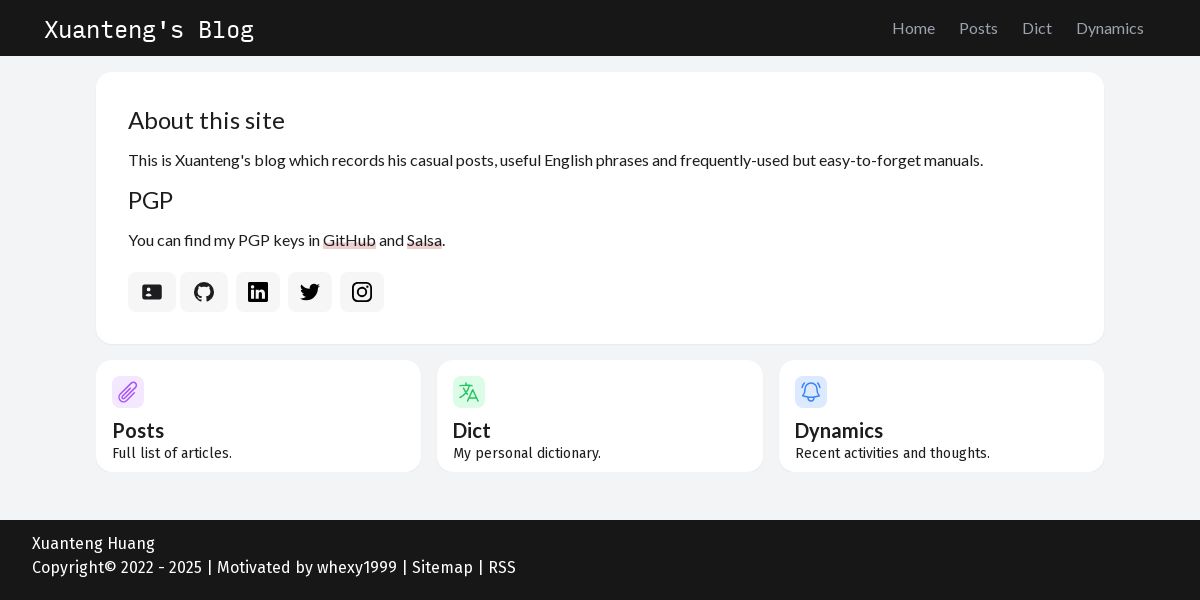Open the contact card icon
The height and width of the screenshot is (600, 1200).
(152, 292)
